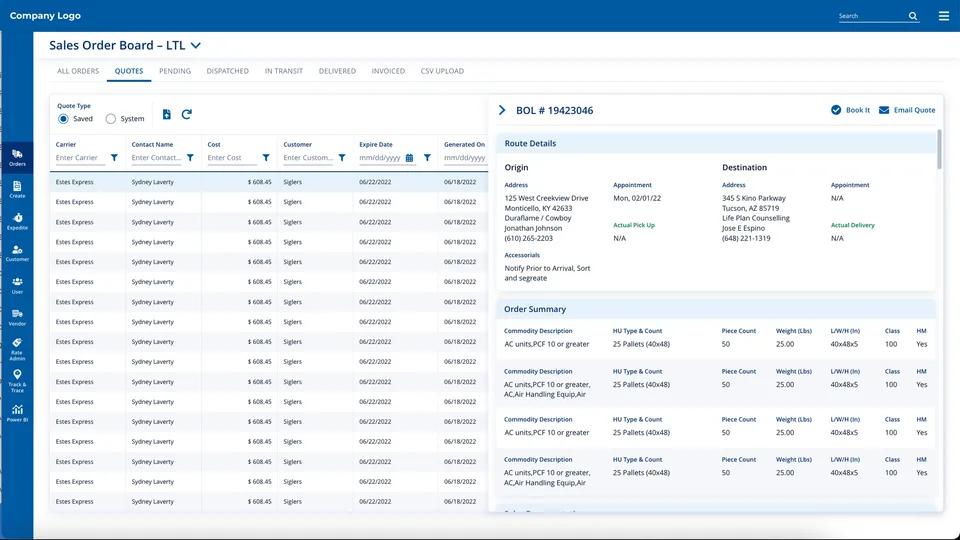Open the User sidebar icon

(x=17, y=285)
